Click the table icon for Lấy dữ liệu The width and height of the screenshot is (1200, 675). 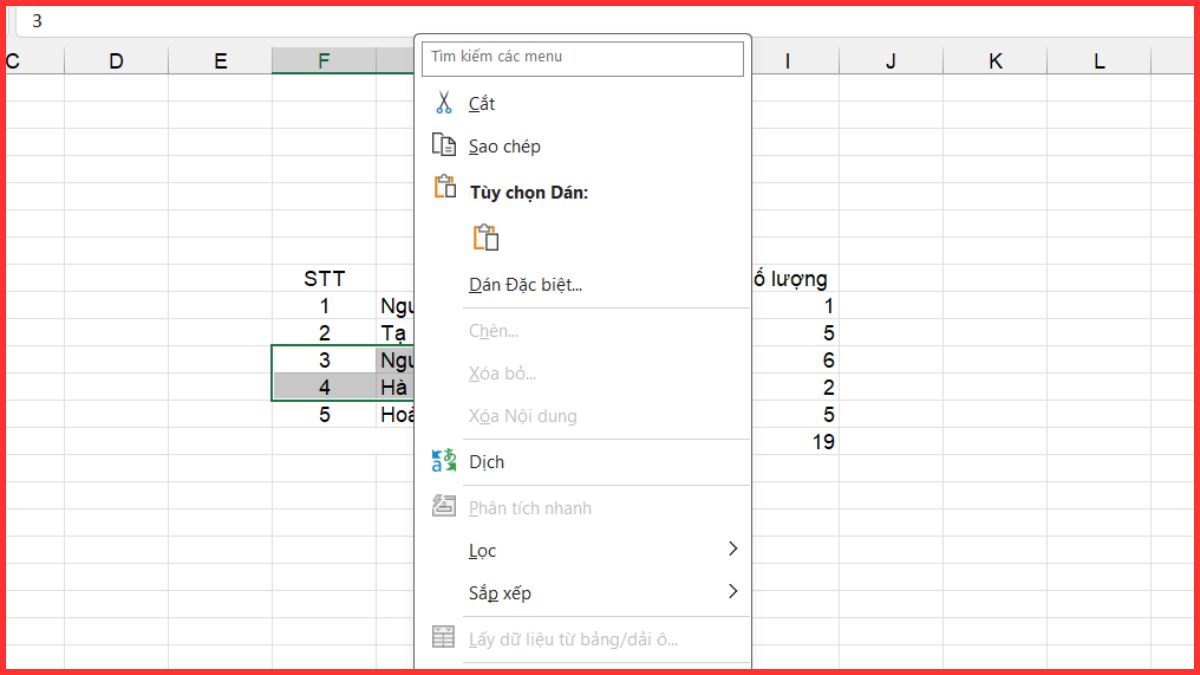click(x=443, y=638)
